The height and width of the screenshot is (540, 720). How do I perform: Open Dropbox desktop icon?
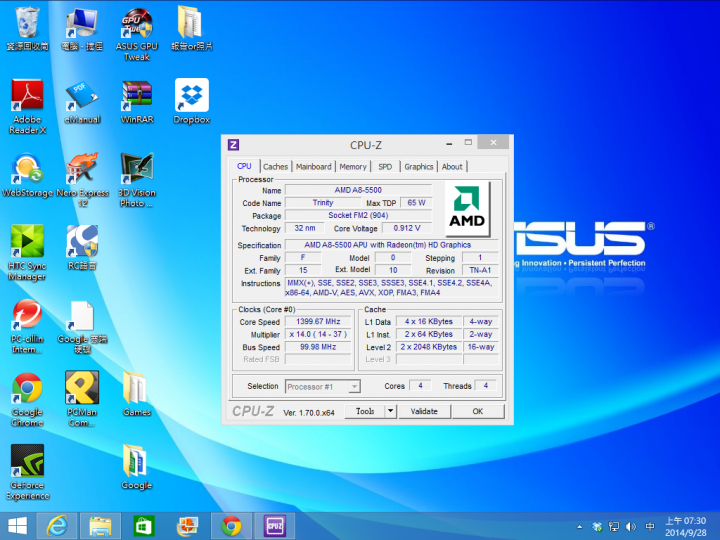click(x=191, y=102)
